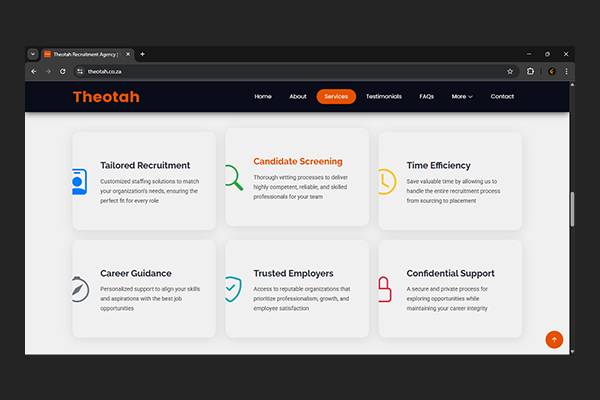Click the page vertical scrollbar thumb
The image size is (600, 400).
click(x=572, y=209)
